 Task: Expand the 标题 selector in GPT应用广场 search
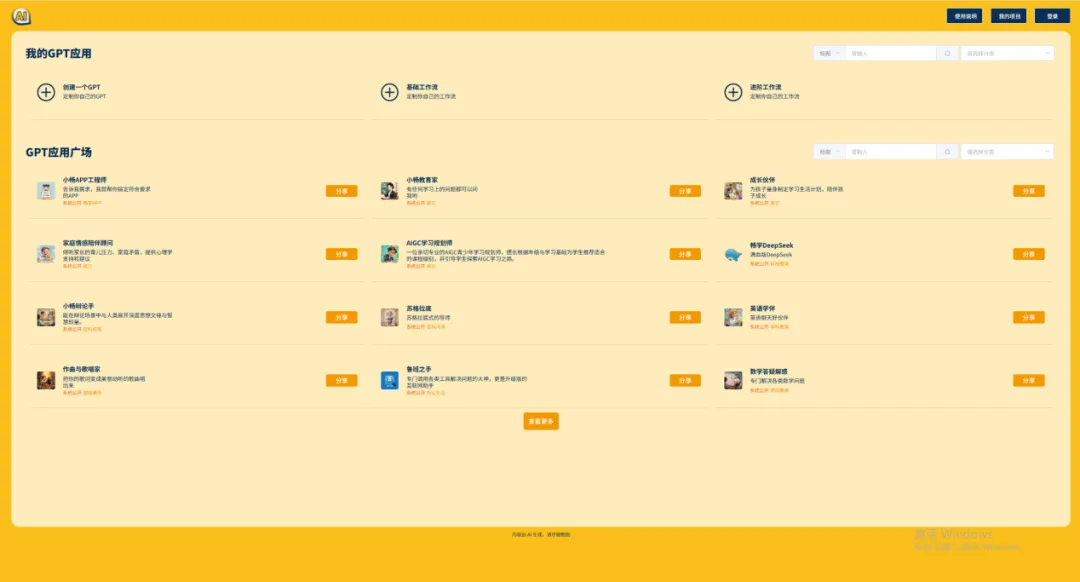click(x=829, y=152)
